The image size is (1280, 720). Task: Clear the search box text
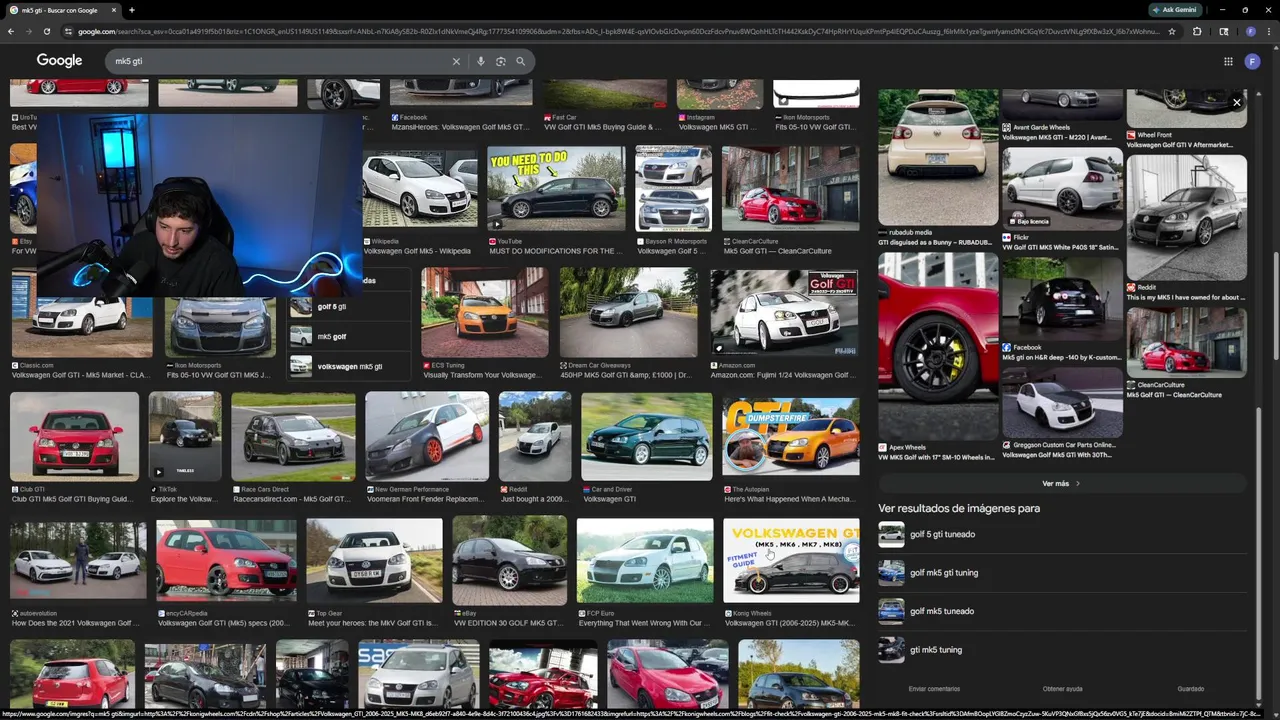456,61
